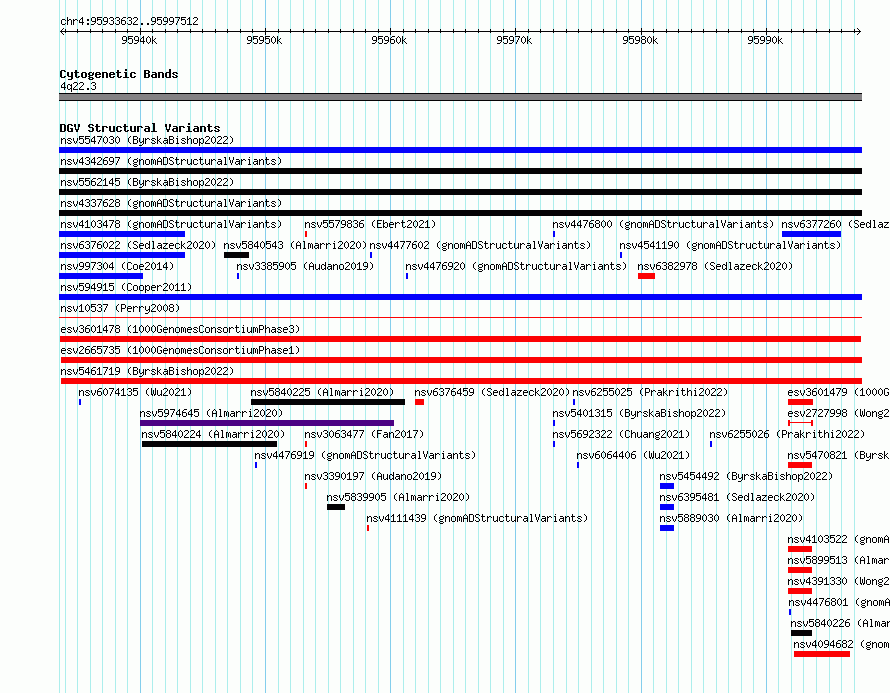This screenshot has width=890, height=693.
Task: Click nsv5840226 variant label
Action: pyautogui.click(x=840, y=623)
